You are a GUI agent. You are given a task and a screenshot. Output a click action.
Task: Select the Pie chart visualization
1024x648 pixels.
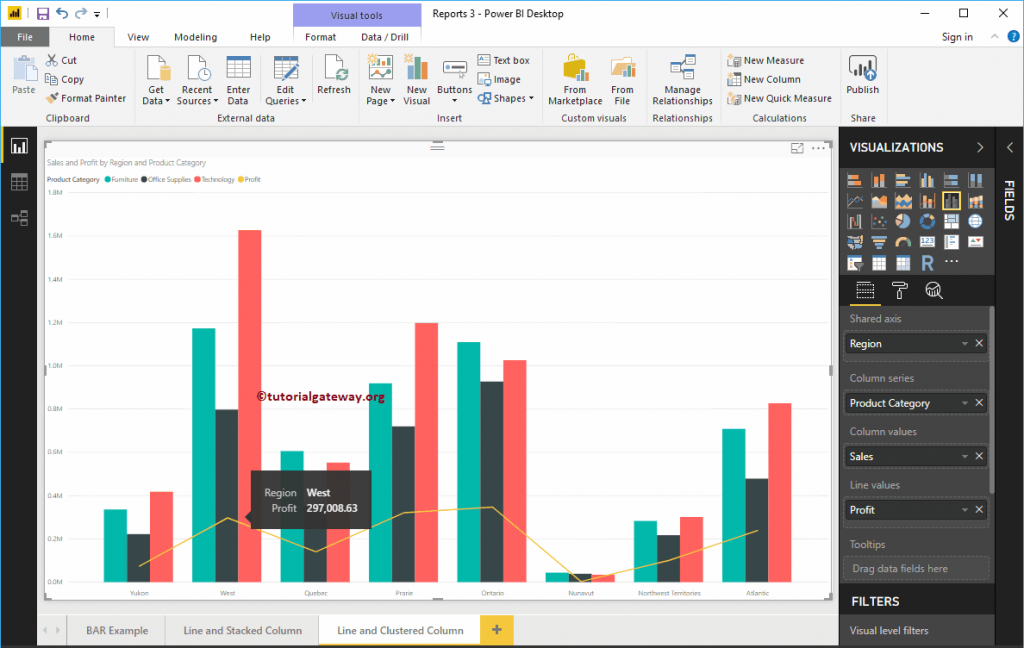point(903,221)
